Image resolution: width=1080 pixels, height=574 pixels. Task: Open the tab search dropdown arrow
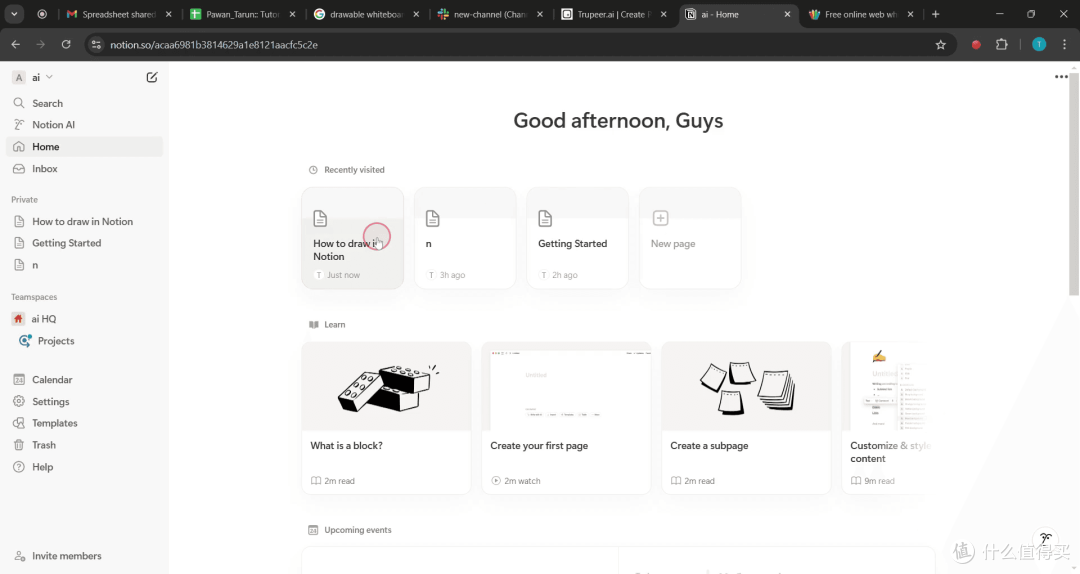[x=14, y=14]
